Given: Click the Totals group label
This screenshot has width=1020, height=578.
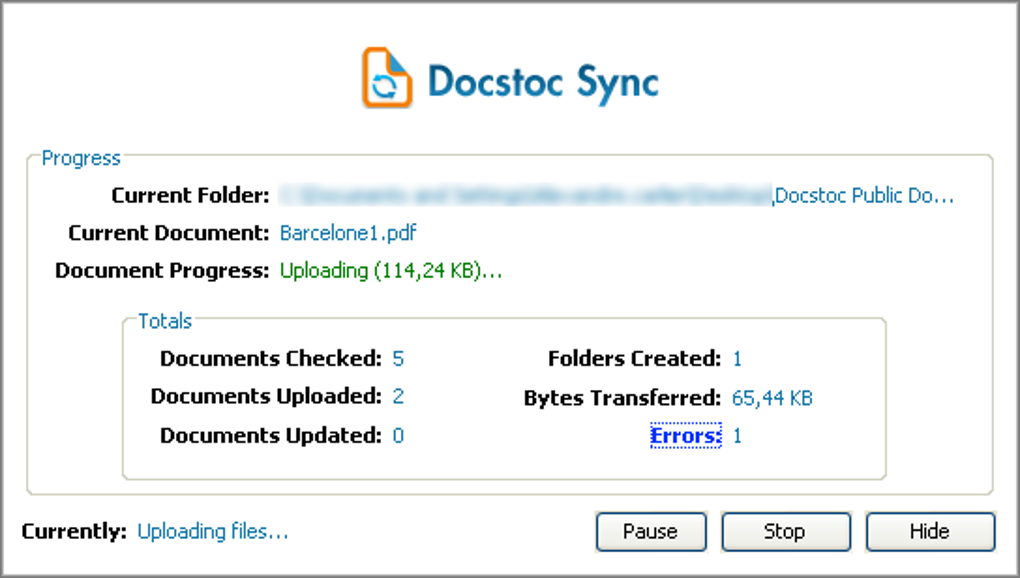Looking at the screenshot, I should click(x=165, y=321).
